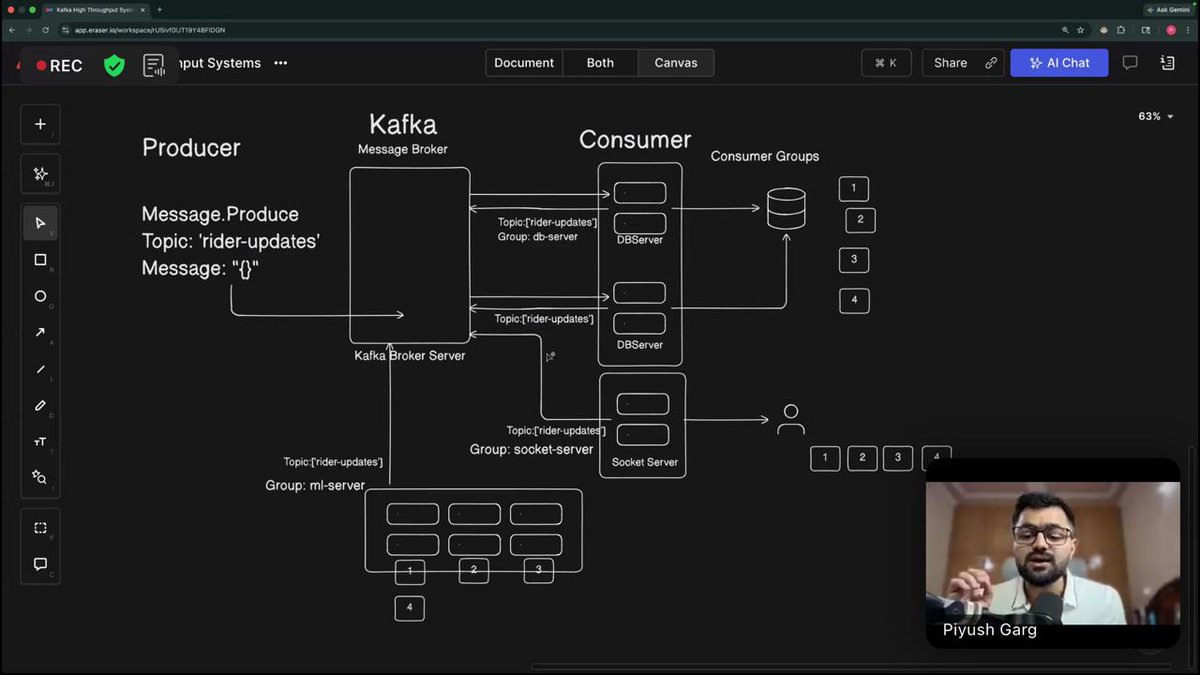
Task: Select the pointer selection tool
Action: [40, 223]
